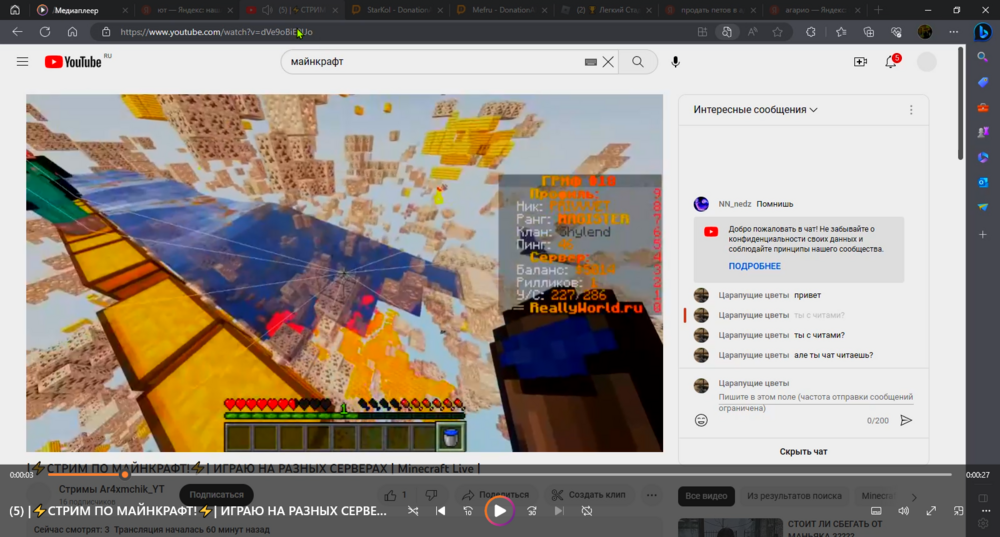Open suggested video СТОИТ ЛИ СБЕГАТЬ thumbnail
The image size is (1000, 537).
[x=730, y=527]
